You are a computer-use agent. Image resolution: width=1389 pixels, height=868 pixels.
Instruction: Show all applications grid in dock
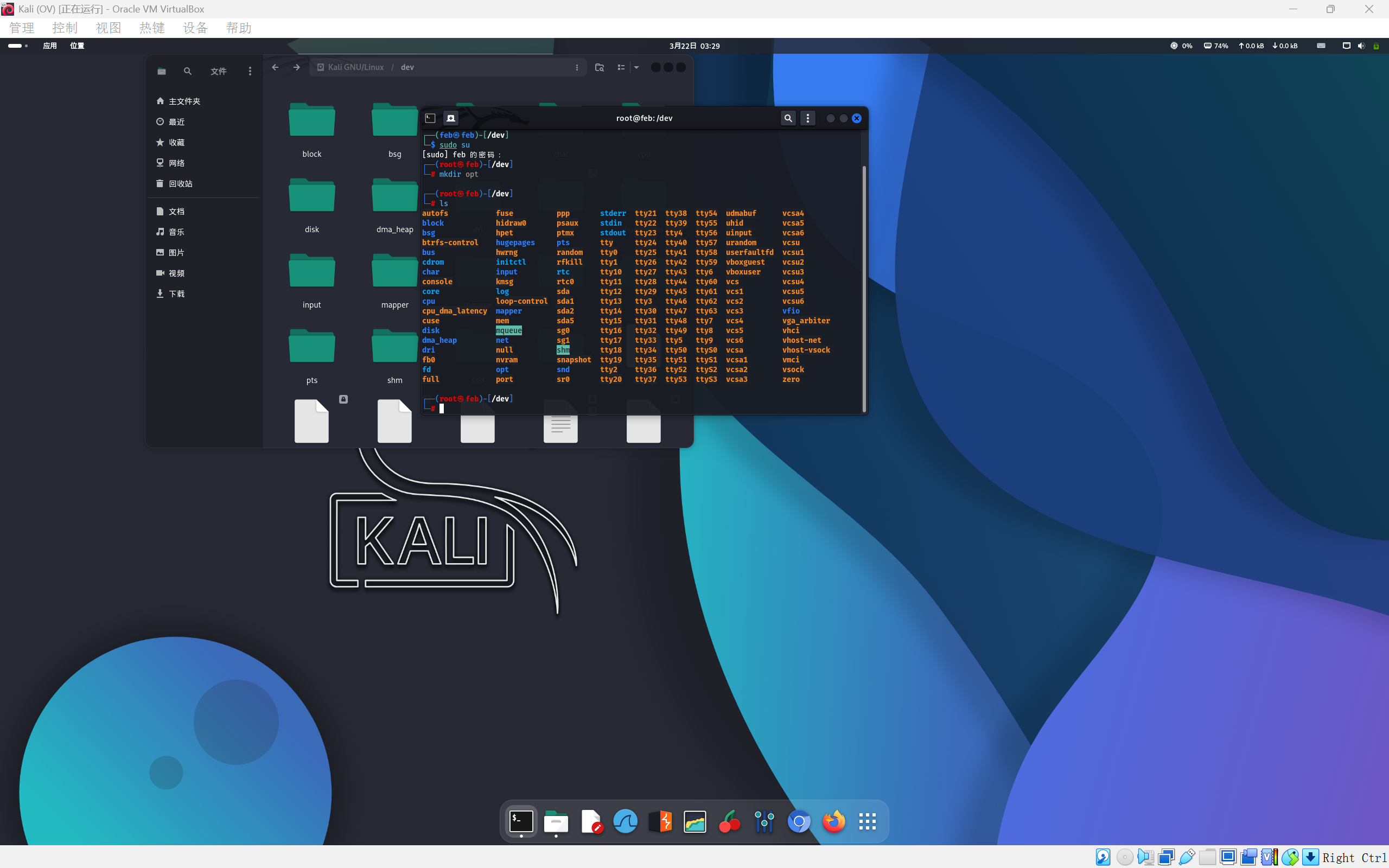point(867,821)
